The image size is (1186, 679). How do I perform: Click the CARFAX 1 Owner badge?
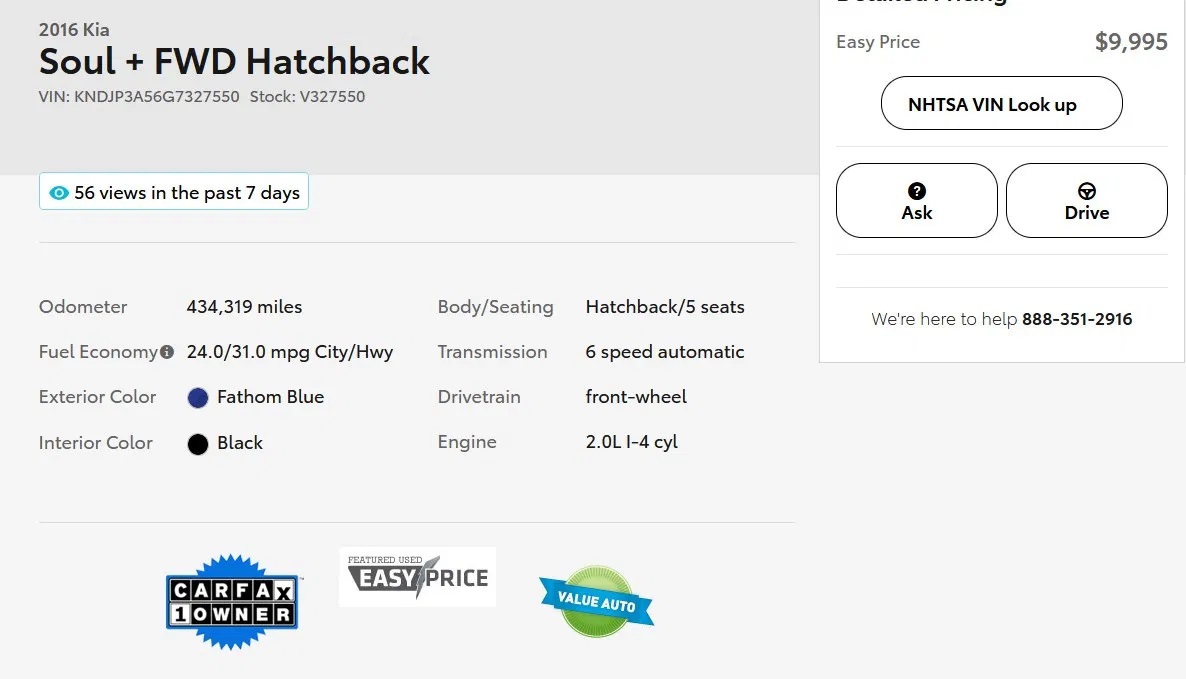click(232, 602)
